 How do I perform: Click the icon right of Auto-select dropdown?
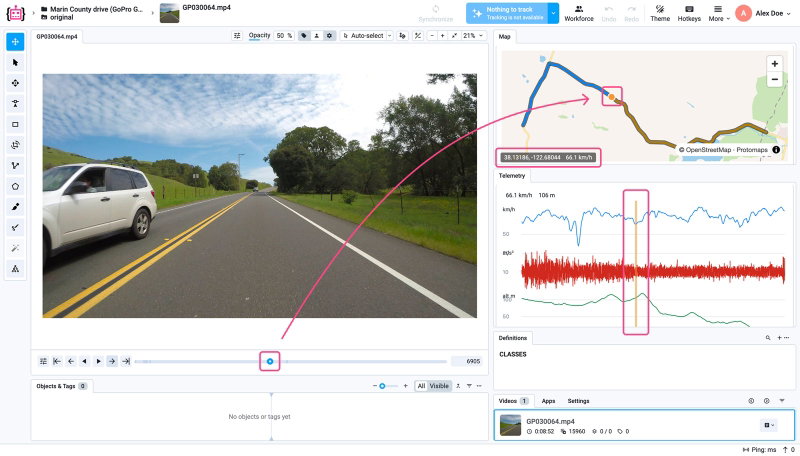pos(403,36)
